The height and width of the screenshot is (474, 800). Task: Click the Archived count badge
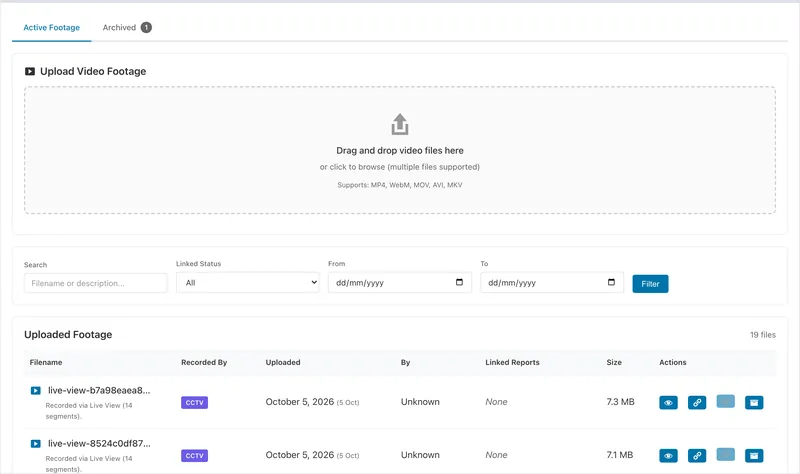(x=146, y=28)
